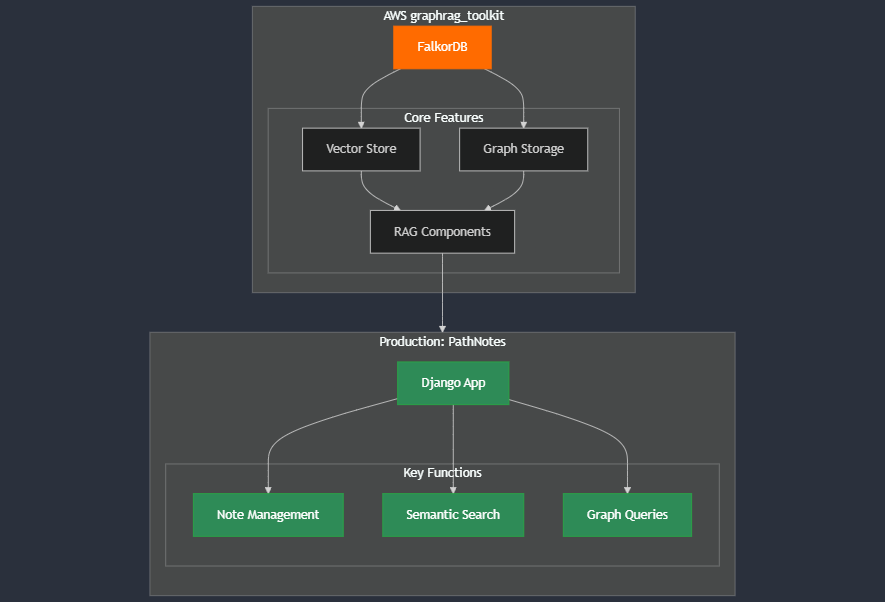Screen dimensions: 885x602
Task: Select the RAG Components node
Action: [x=442, y=231]
